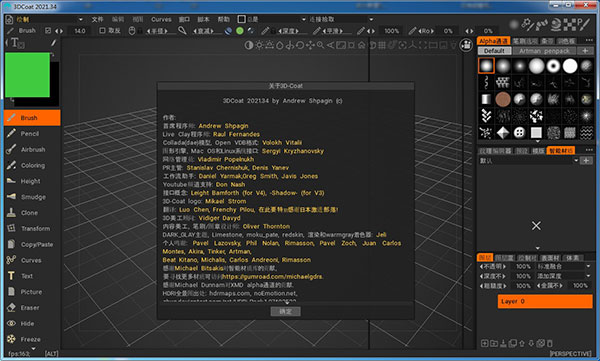This screenshot has height=361, width=600.
Task: Click the camera icon at viewport top right
Action: point(466,45)
